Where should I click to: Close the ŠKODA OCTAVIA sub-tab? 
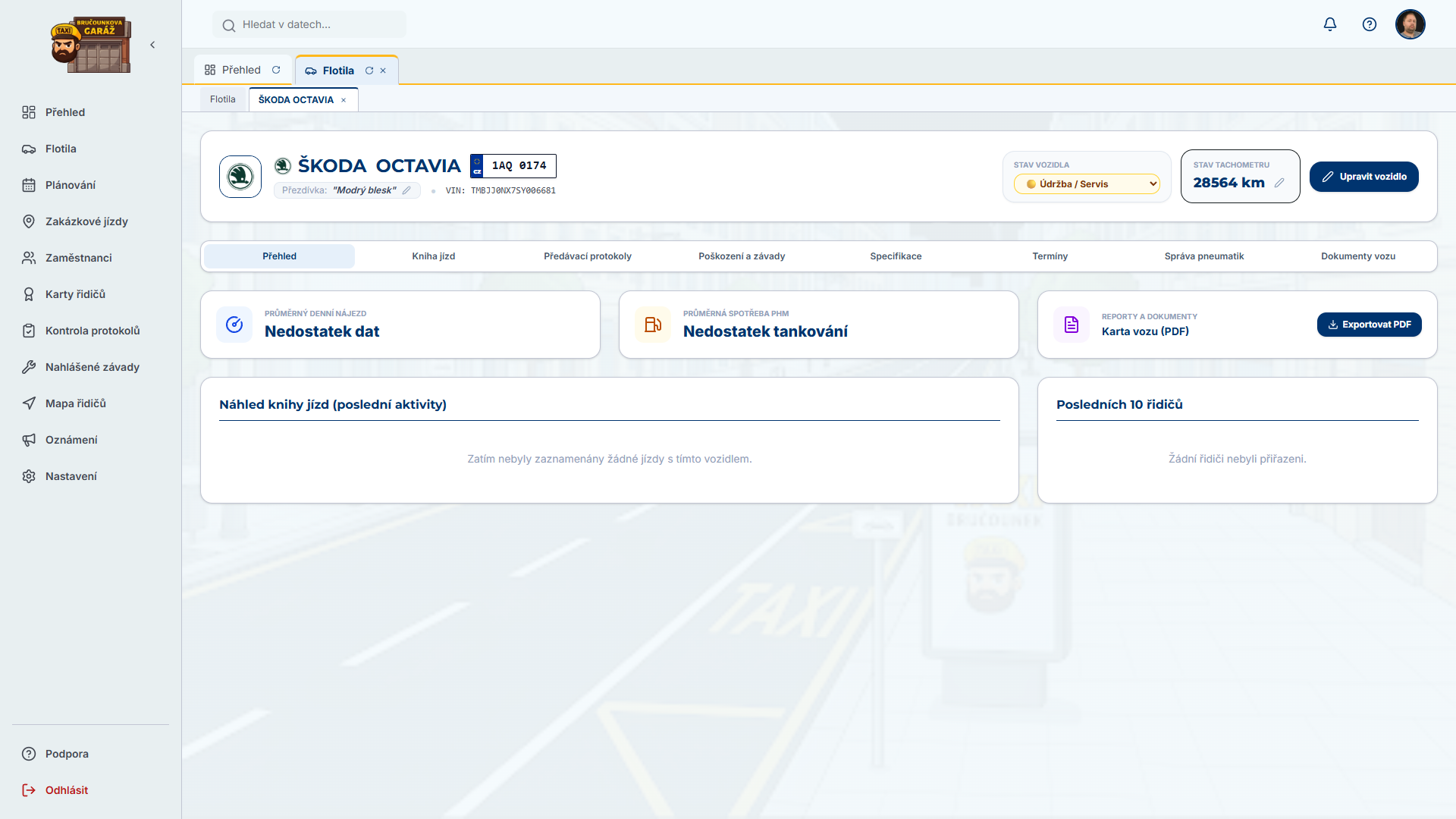[x=344, y=100]
